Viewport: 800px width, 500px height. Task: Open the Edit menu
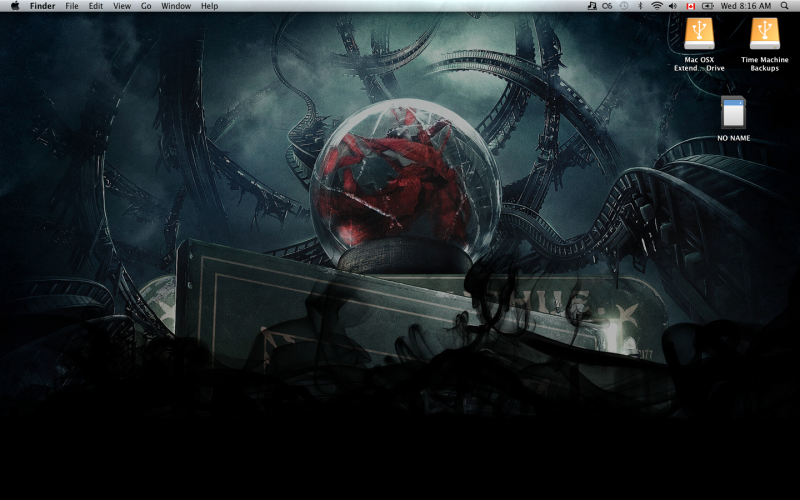click(x=95, y=6)
